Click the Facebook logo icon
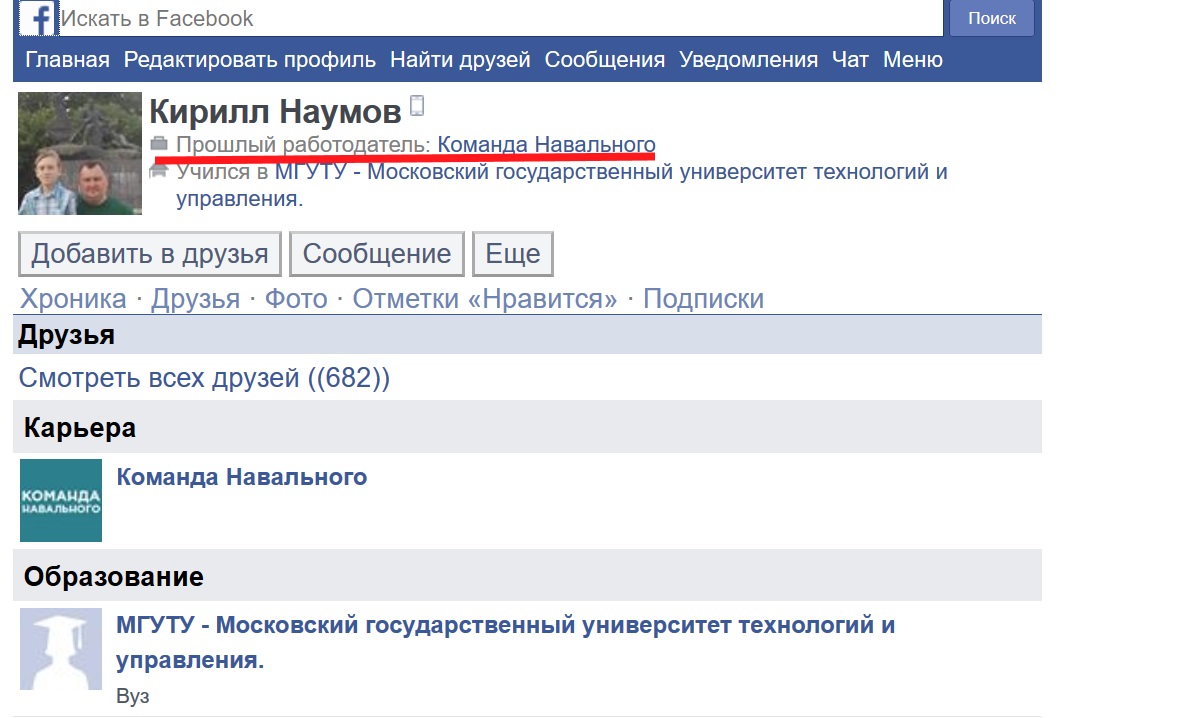 37,18
